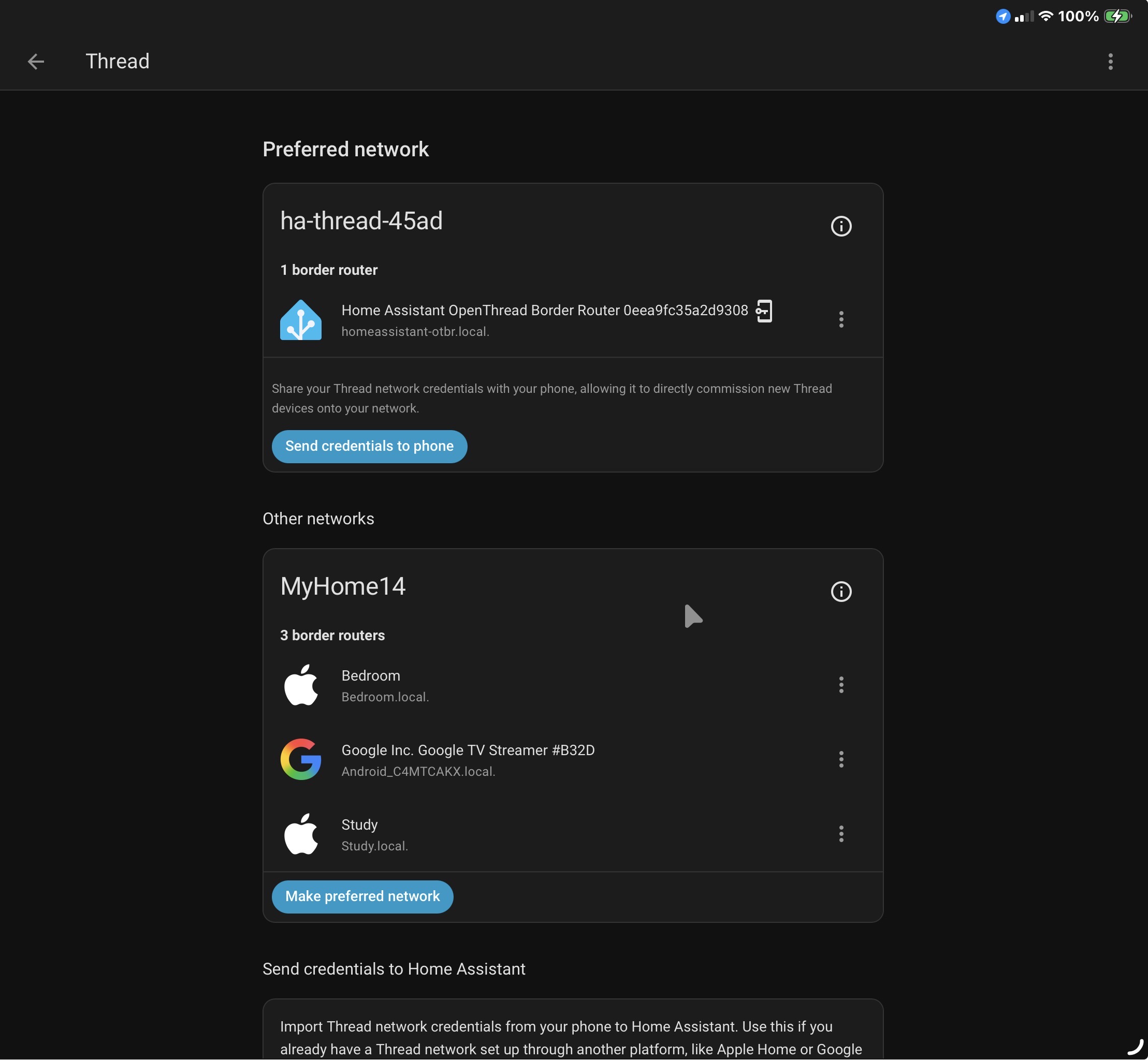Open options menu for Study border router

point(841,834)
